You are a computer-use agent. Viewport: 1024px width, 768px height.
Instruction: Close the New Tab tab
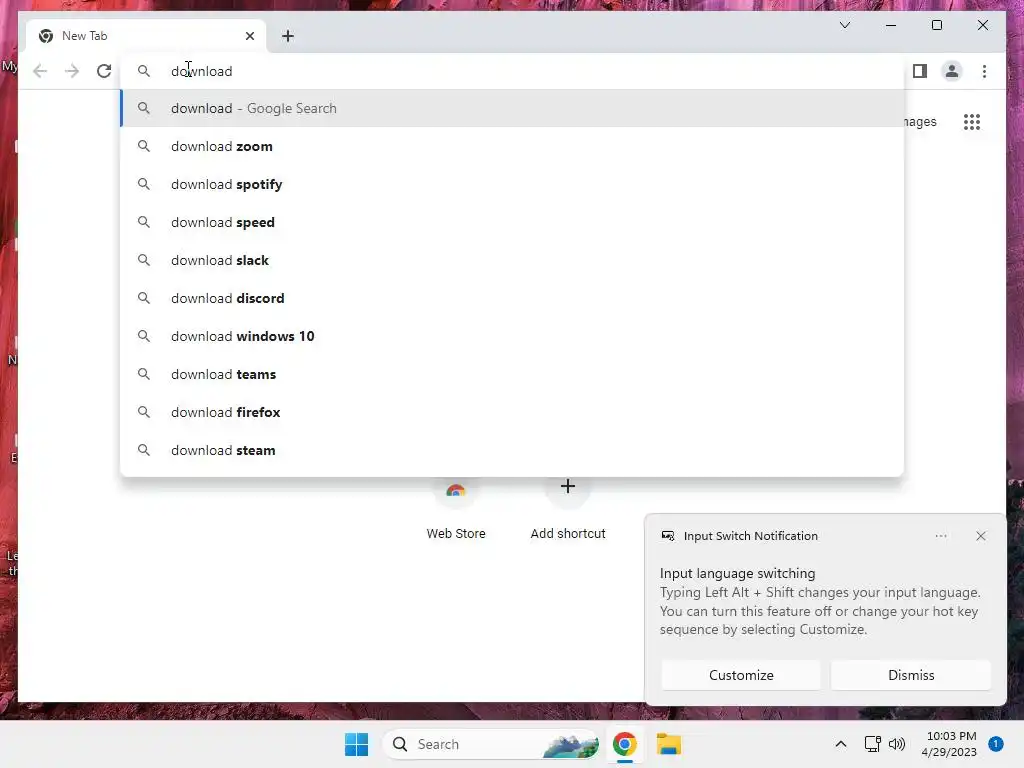pos(249,36)
